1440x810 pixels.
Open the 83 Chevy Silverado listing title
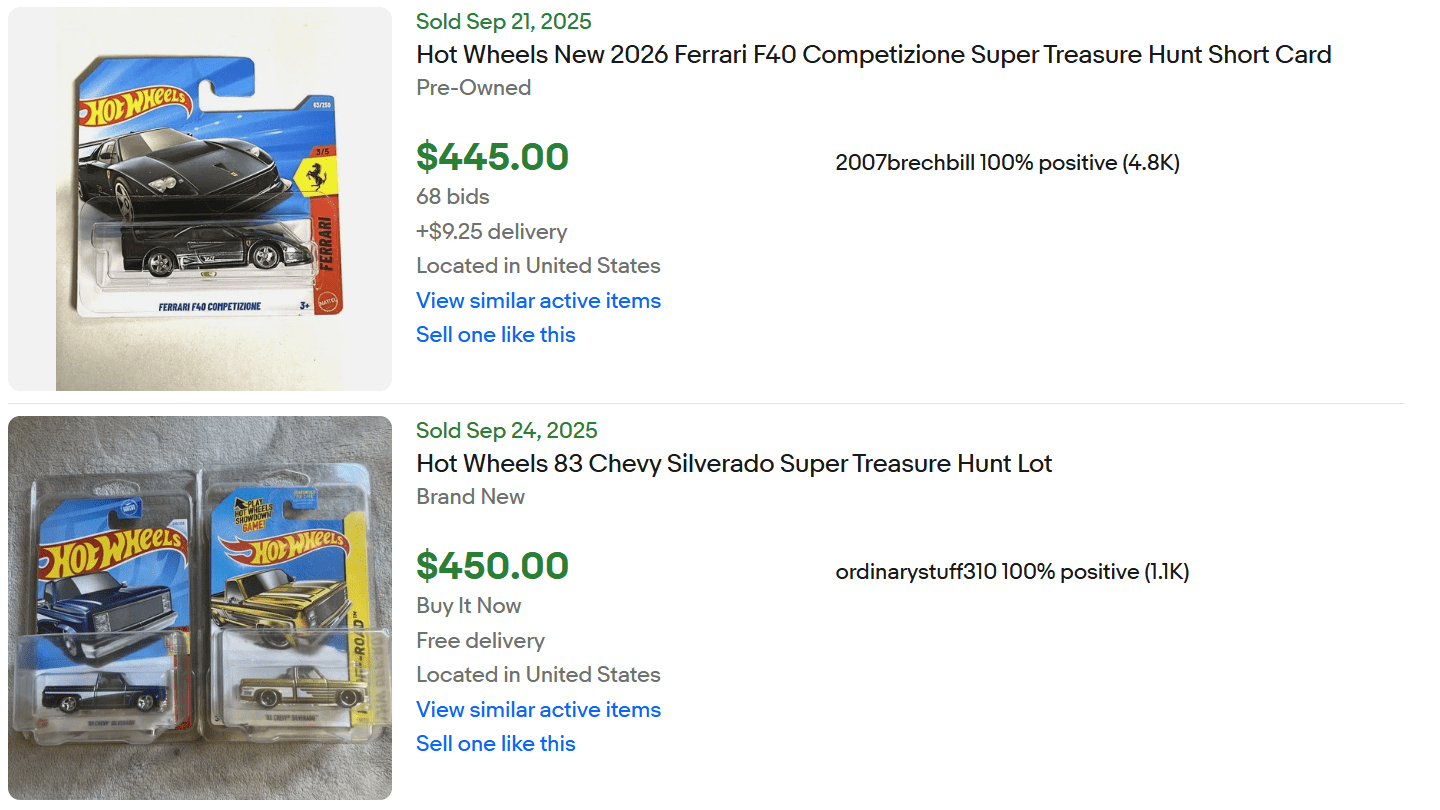click(x=734, y=464)
